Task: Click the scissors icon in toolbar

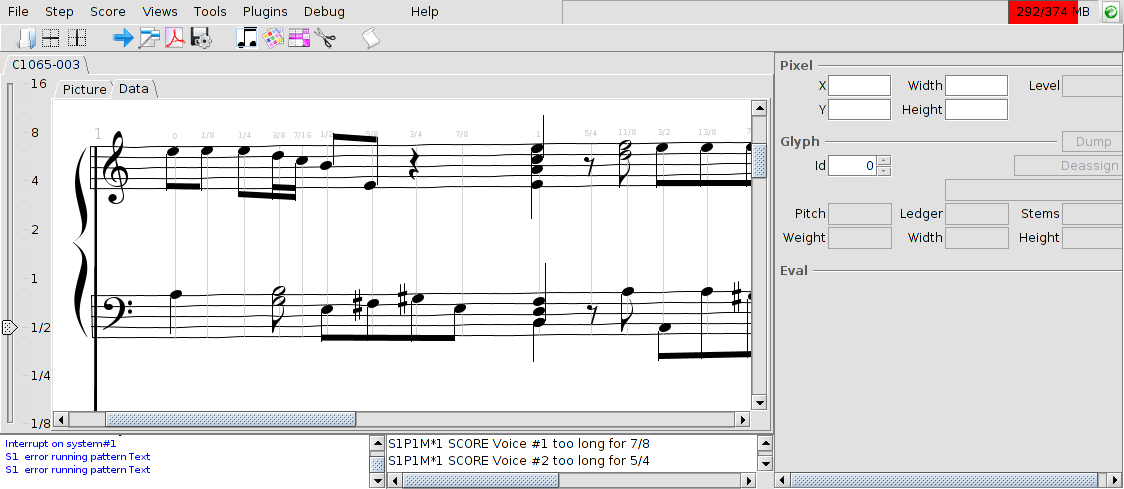Action: (325, 38)
